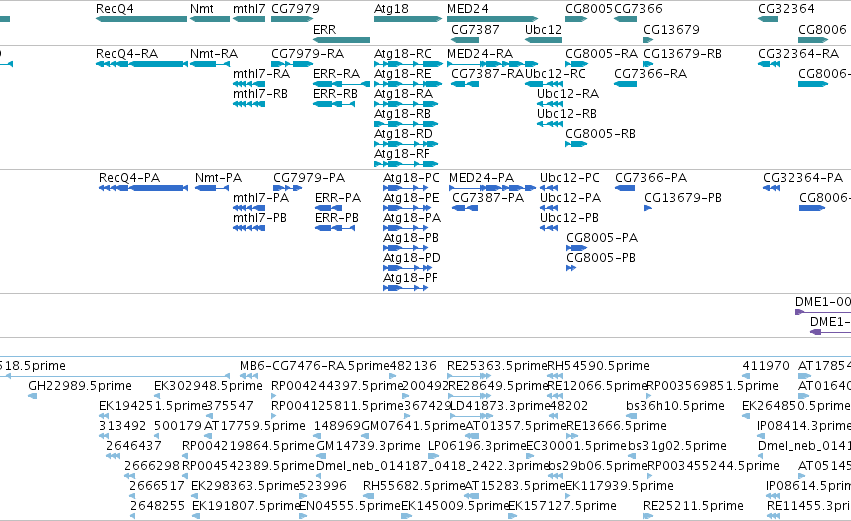Click the MB6-CG7476-RA.5prime EST label
Screen dimensions: 851x521
pos(315,366)
